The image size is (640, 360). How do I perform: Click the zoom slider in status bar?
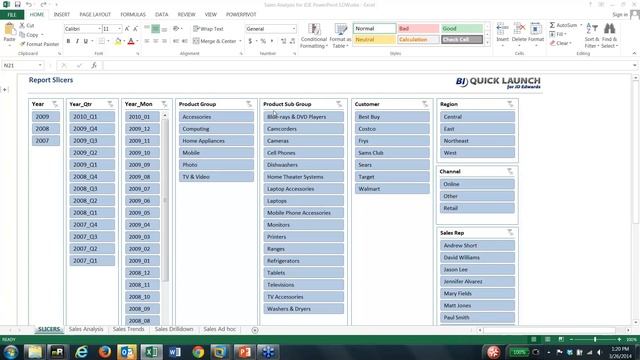[x=595, y=340]
